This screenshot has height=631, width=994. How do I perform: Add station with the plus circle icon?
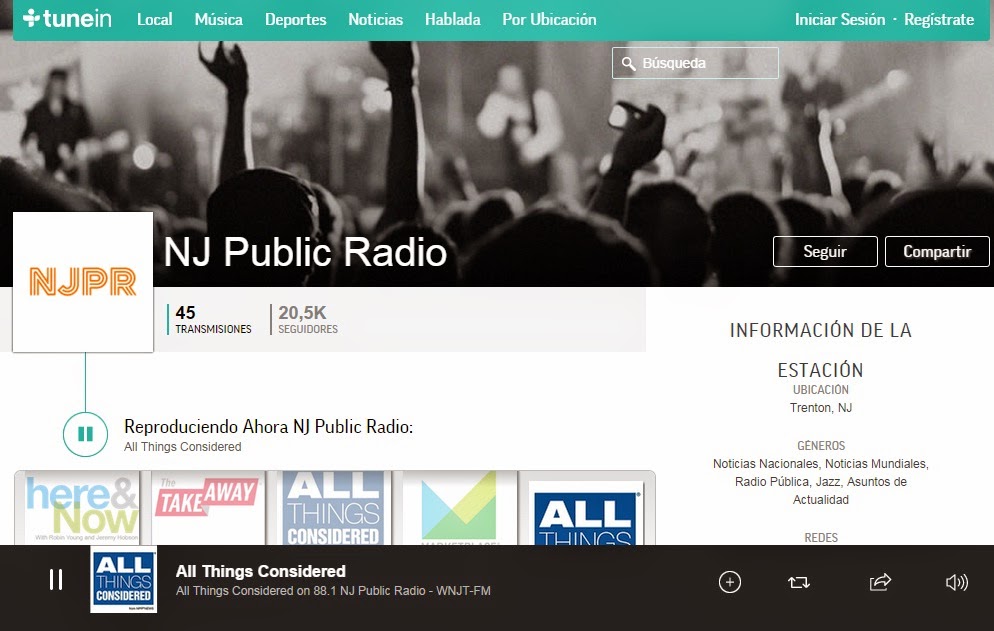(730, 582)
